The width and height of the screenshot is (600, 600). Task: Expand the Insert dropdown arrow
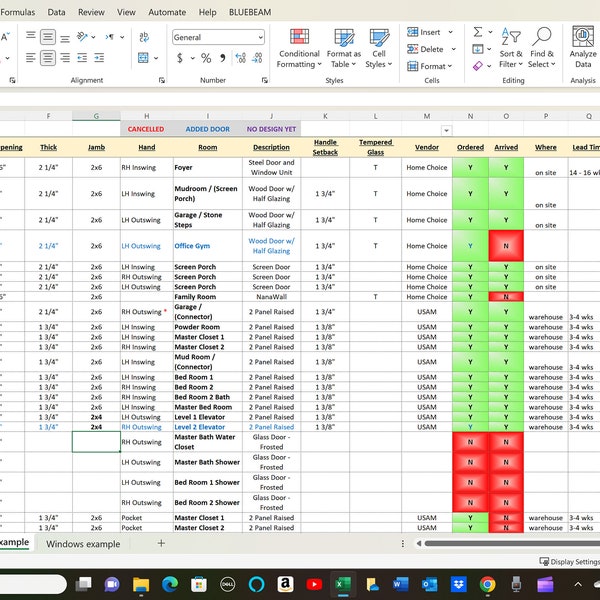pyautogui.click(x=451, y=32)
